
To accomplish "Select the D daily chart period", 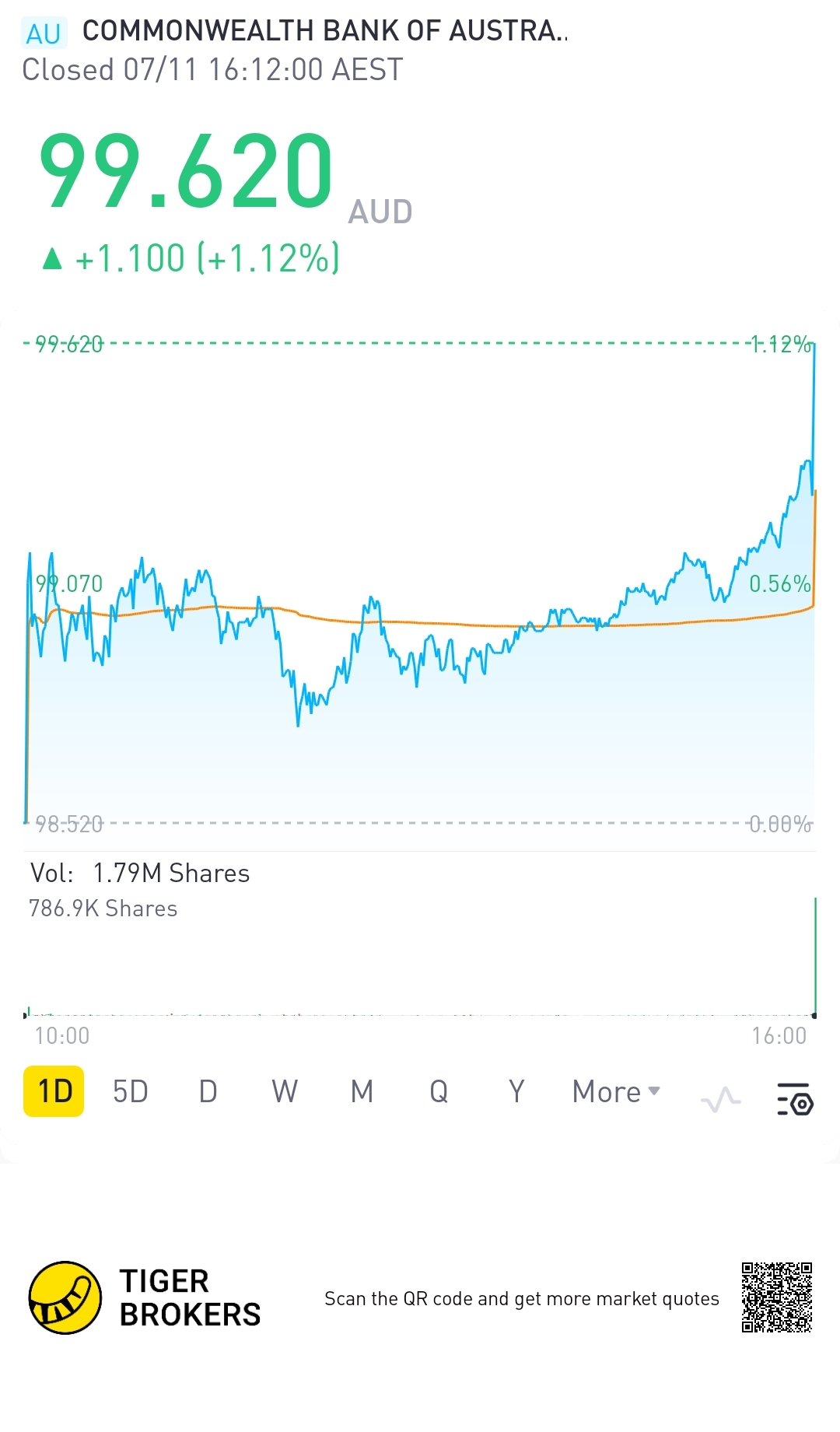I will click(x=208, y=1091).
